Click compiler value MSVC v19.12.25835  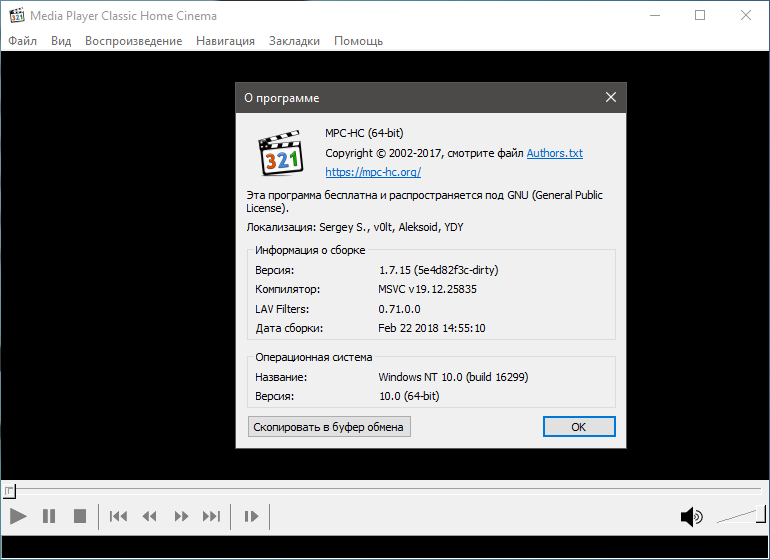click(427, 289)
